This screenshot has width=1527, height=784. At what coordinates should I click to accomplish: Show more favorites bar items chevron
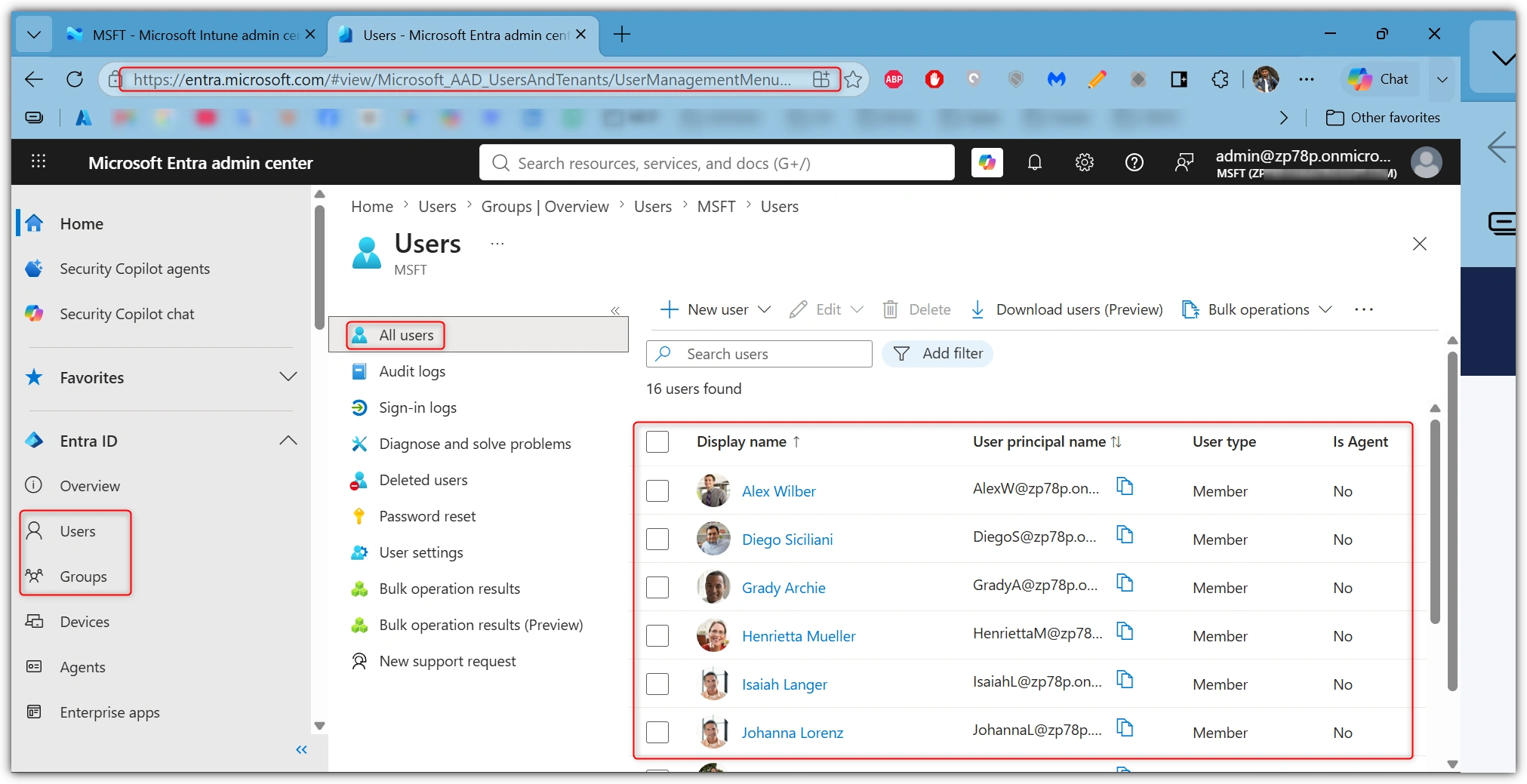1284,118
